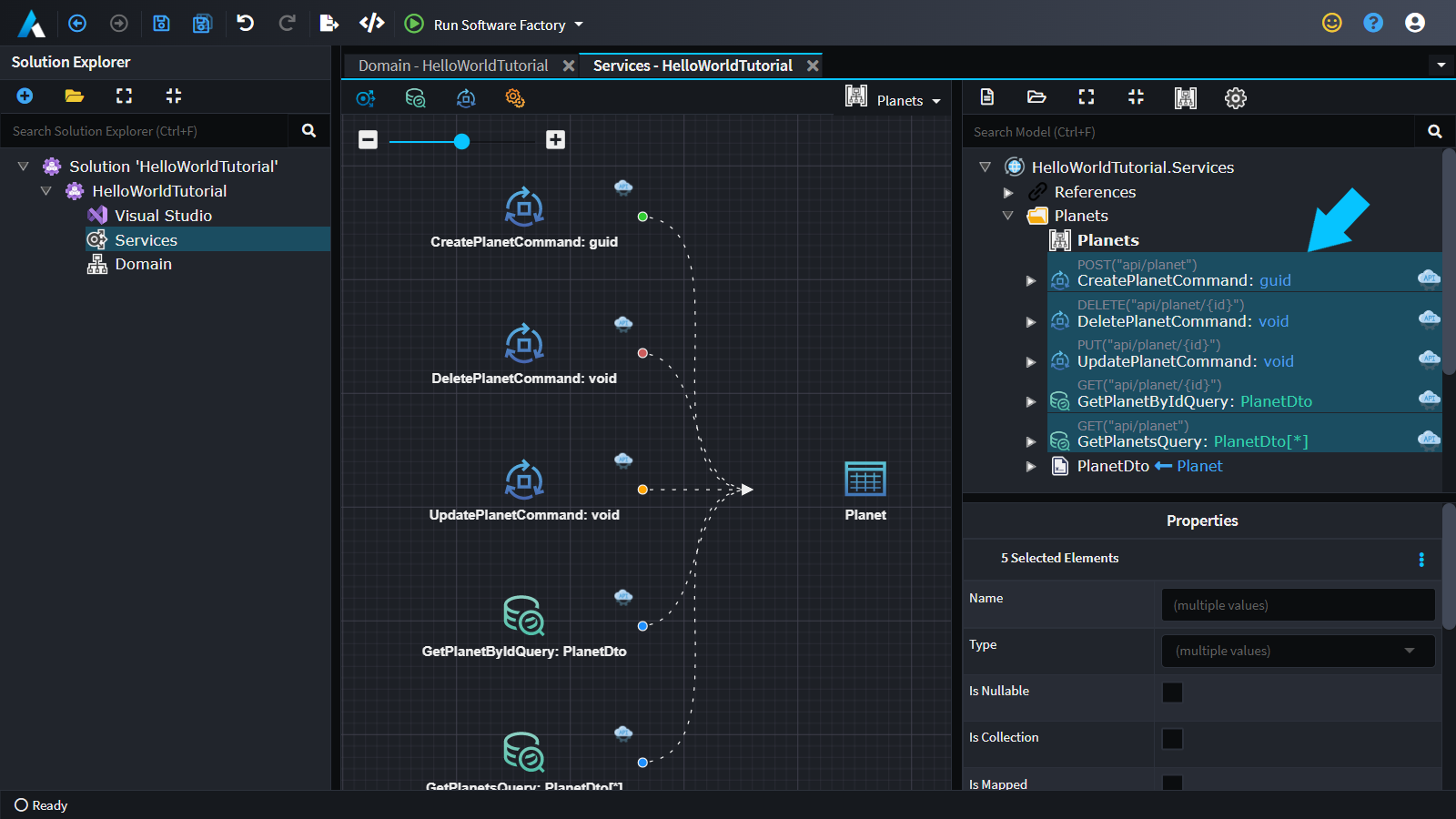Save with the single floppy disk icon
The width and height of the screenshot is (1456, 819).
click(161, 24)
